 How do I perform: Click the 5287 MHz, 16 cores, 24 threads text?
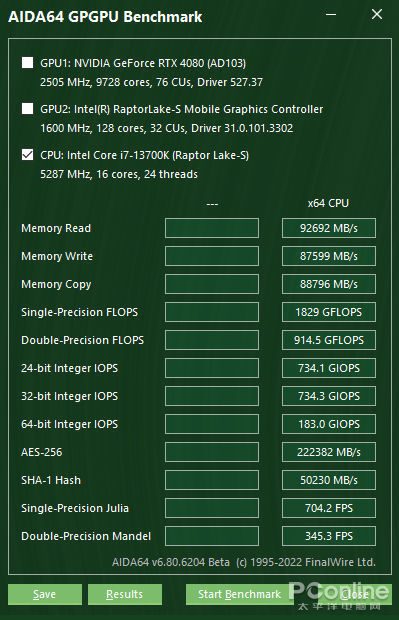click(119, 174)
